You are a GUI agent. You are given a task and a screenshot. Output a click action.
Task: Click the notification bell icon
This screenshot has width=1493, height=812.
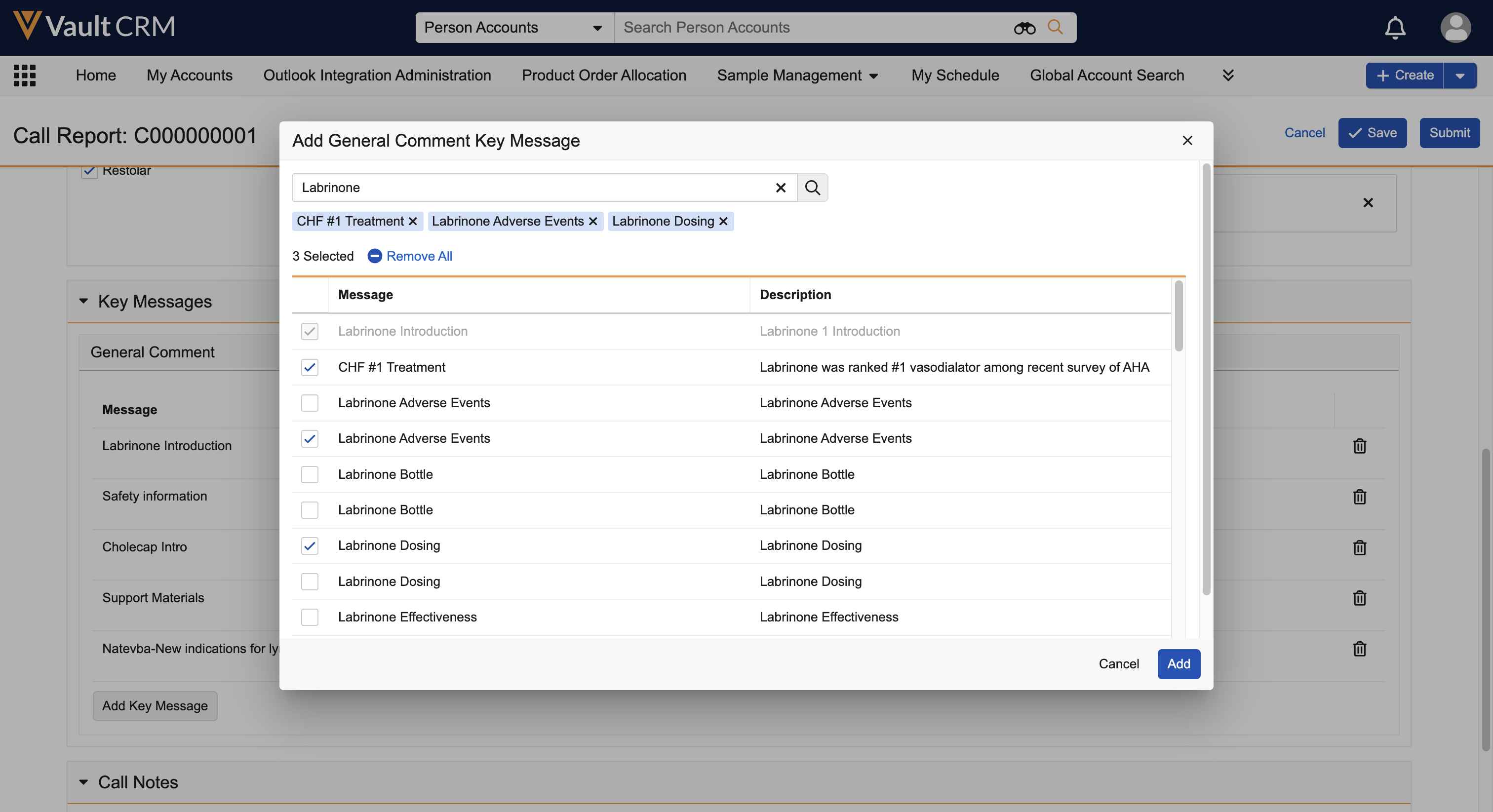[1394, 27]
